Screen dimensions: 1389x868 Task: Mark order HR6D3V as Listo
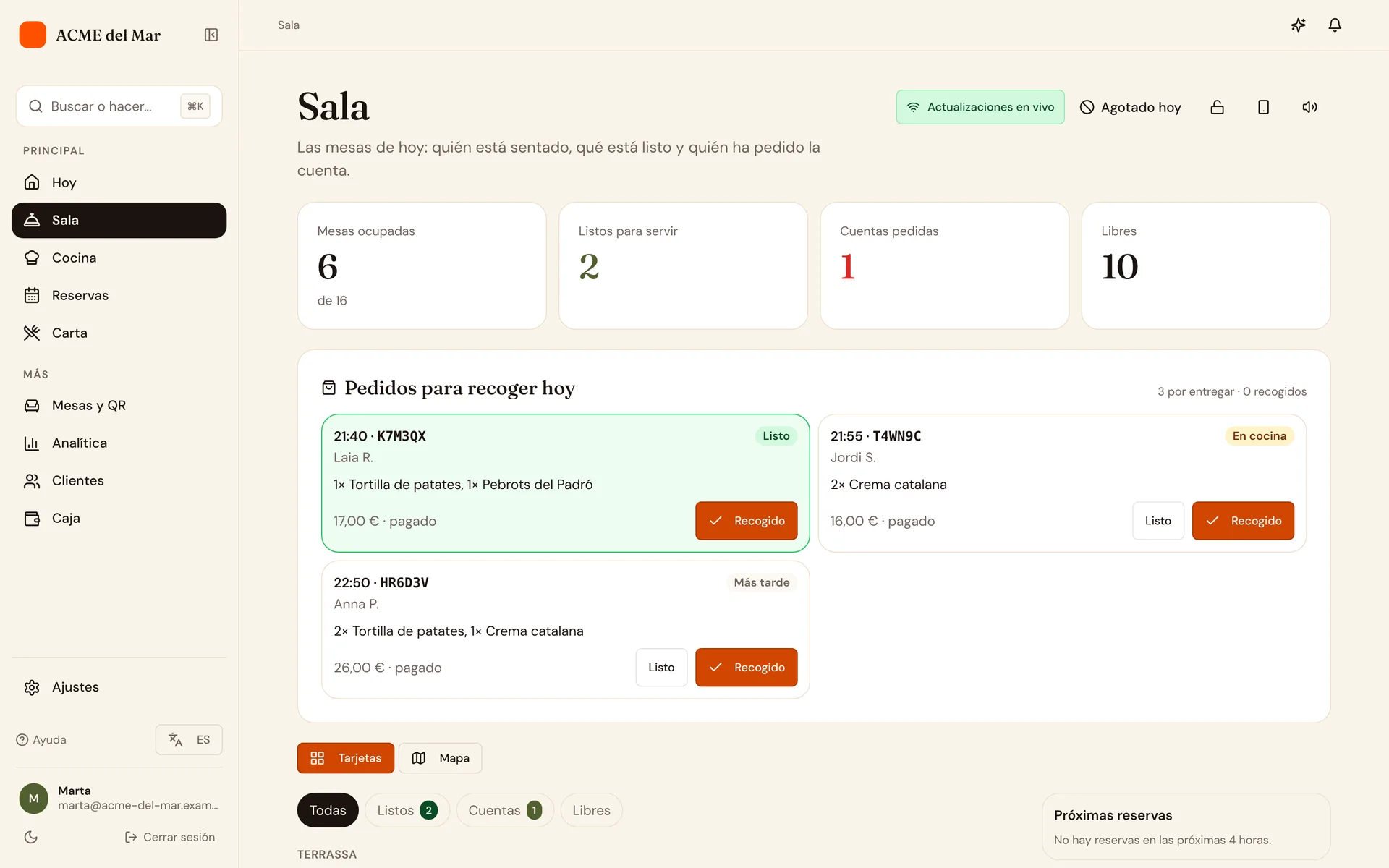(661, 667)
